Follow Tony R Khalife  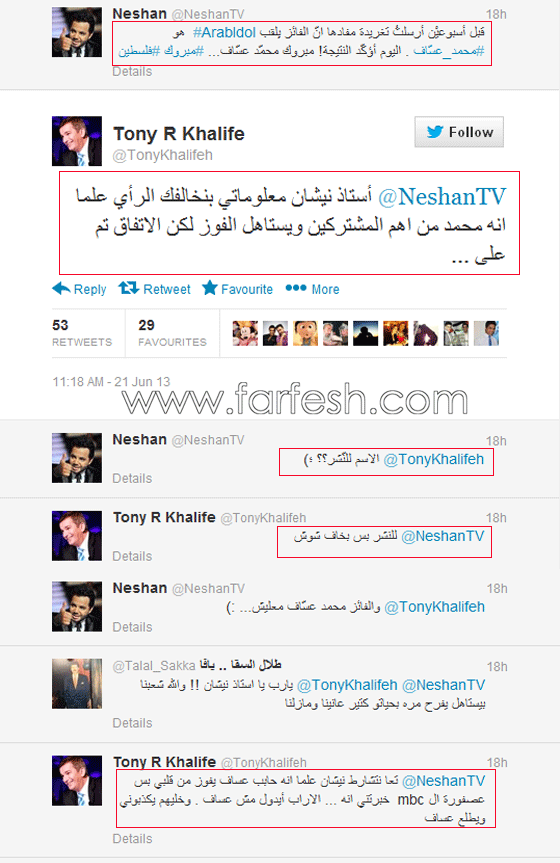[x=459, y=132]
